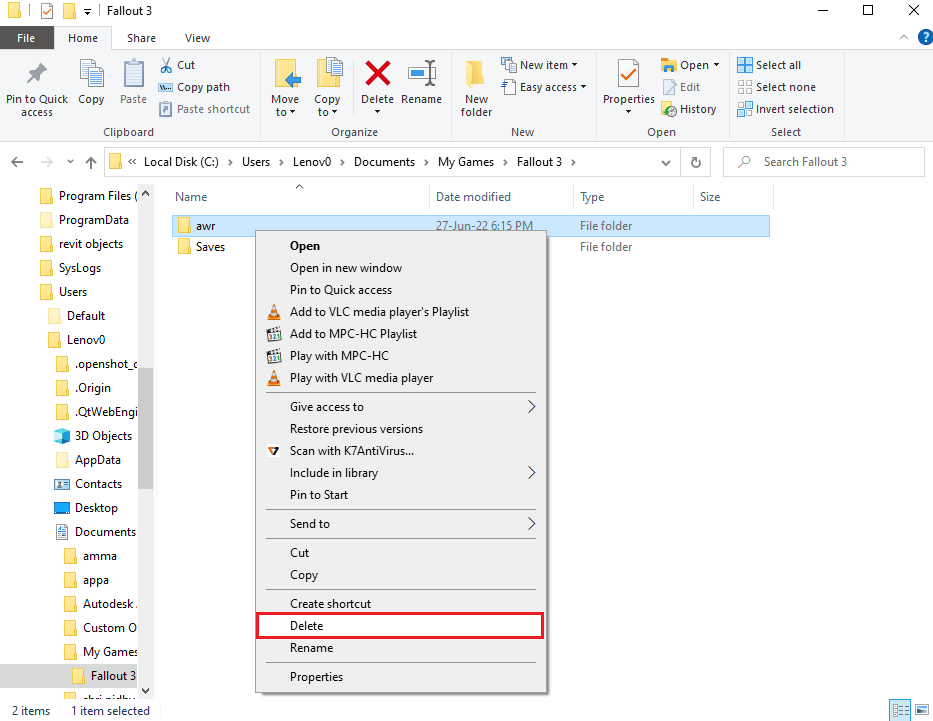Image resolution: width=933 pixels, height=721 pixels.
Task: Click the Properties checkmark in title bar
Action: (x=47, y=11)
